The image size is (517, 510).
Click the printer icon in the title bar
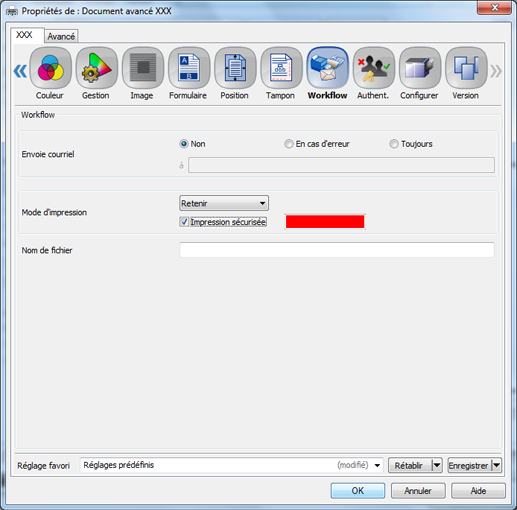click(x=12, y=11)
